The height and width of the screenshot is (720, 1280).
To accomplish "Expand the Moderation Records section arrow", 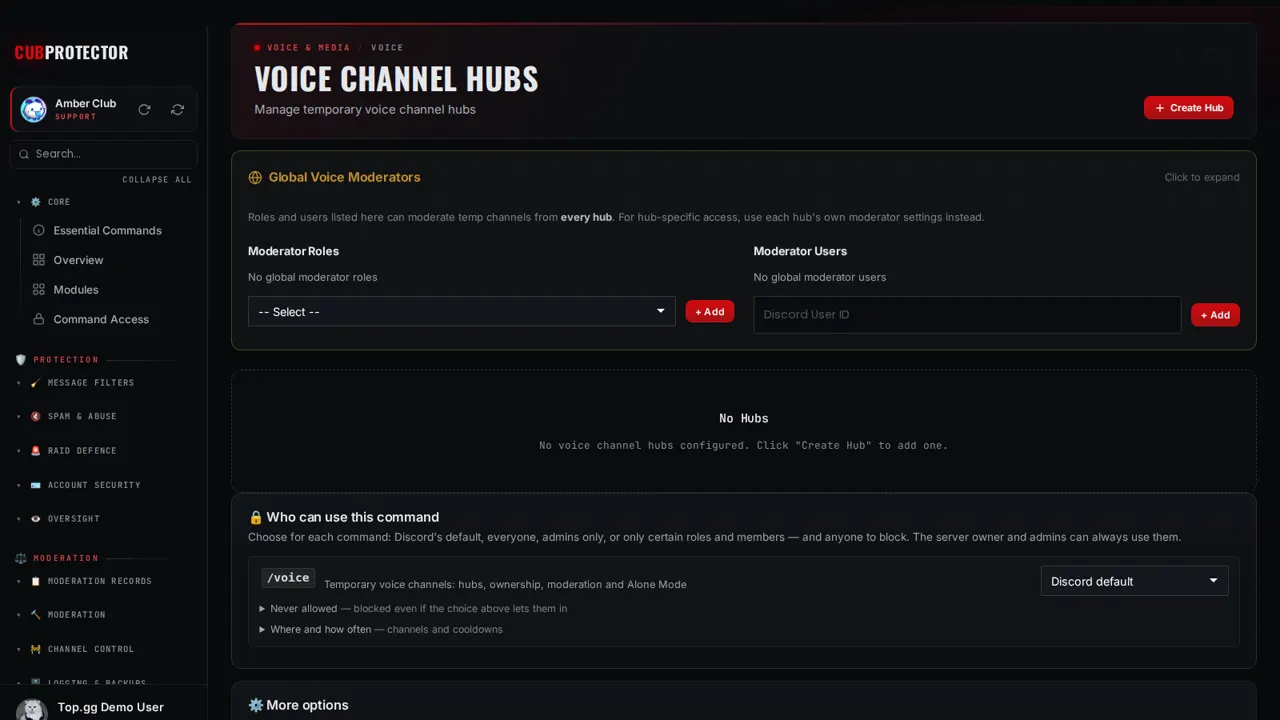I will tap(19, 581).
